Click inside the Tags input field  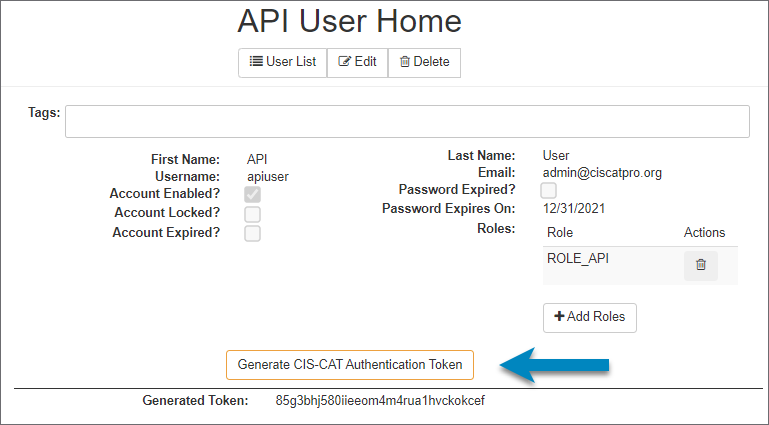(406, 121)
